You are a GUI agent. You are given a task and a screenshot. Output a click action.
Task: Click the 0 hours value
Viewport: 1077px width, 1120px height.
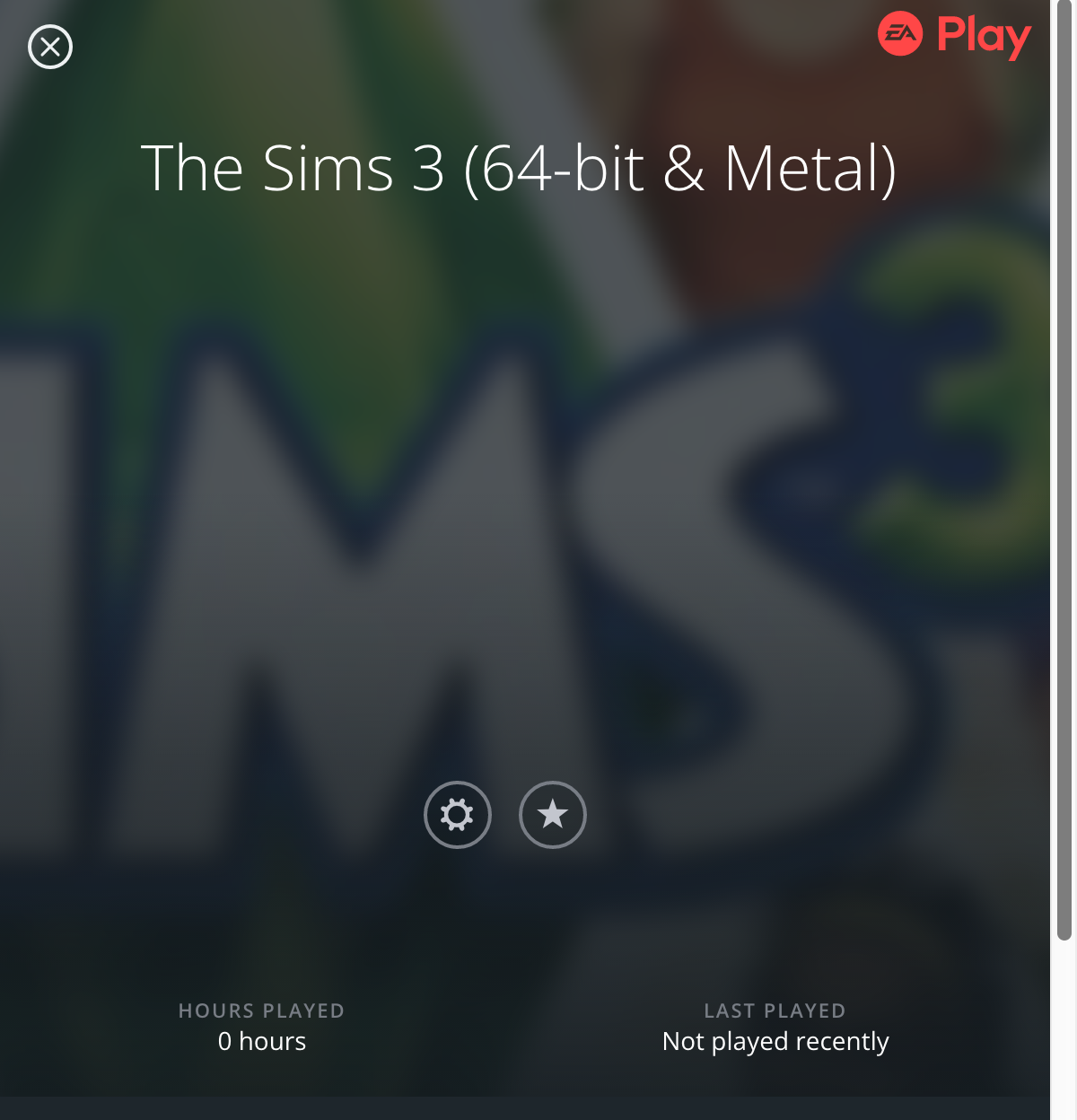pos(262,1041)
